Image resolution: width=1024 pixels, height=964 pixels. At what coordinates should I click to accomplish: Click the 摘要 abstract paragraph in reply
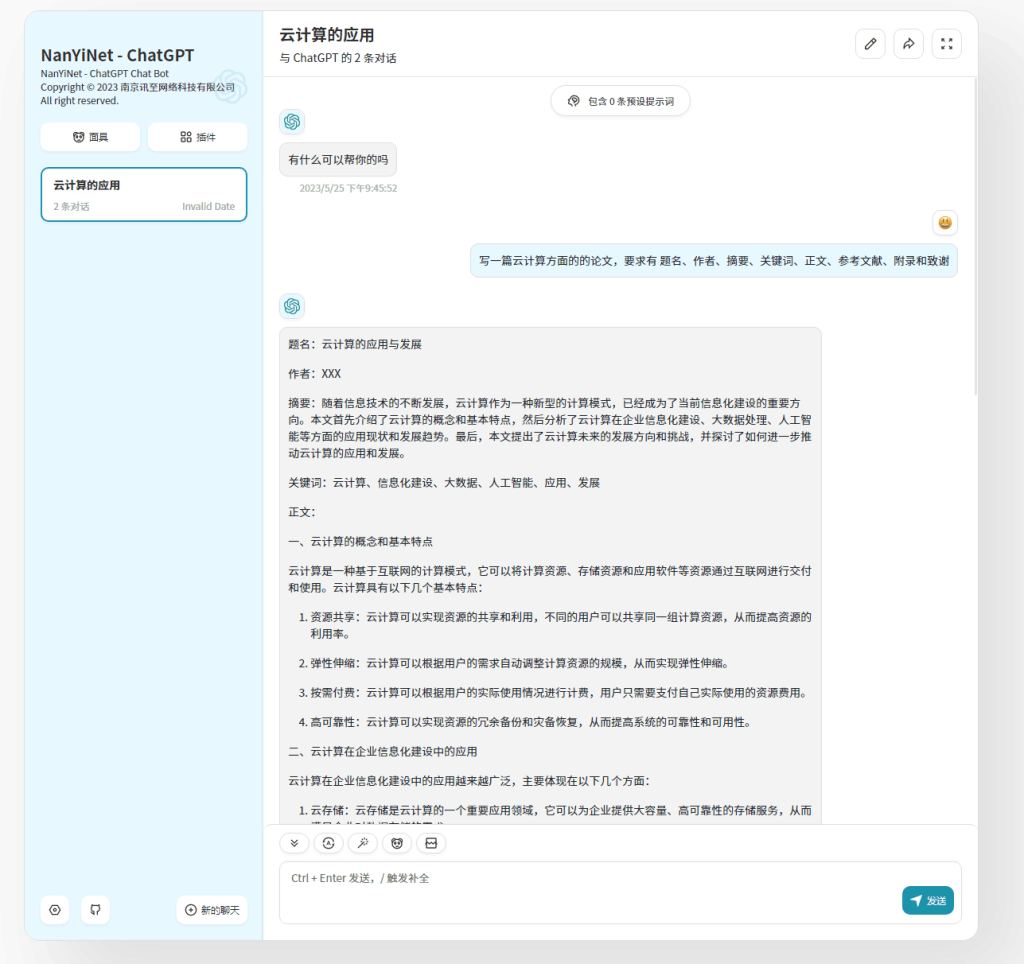[550, 428]
